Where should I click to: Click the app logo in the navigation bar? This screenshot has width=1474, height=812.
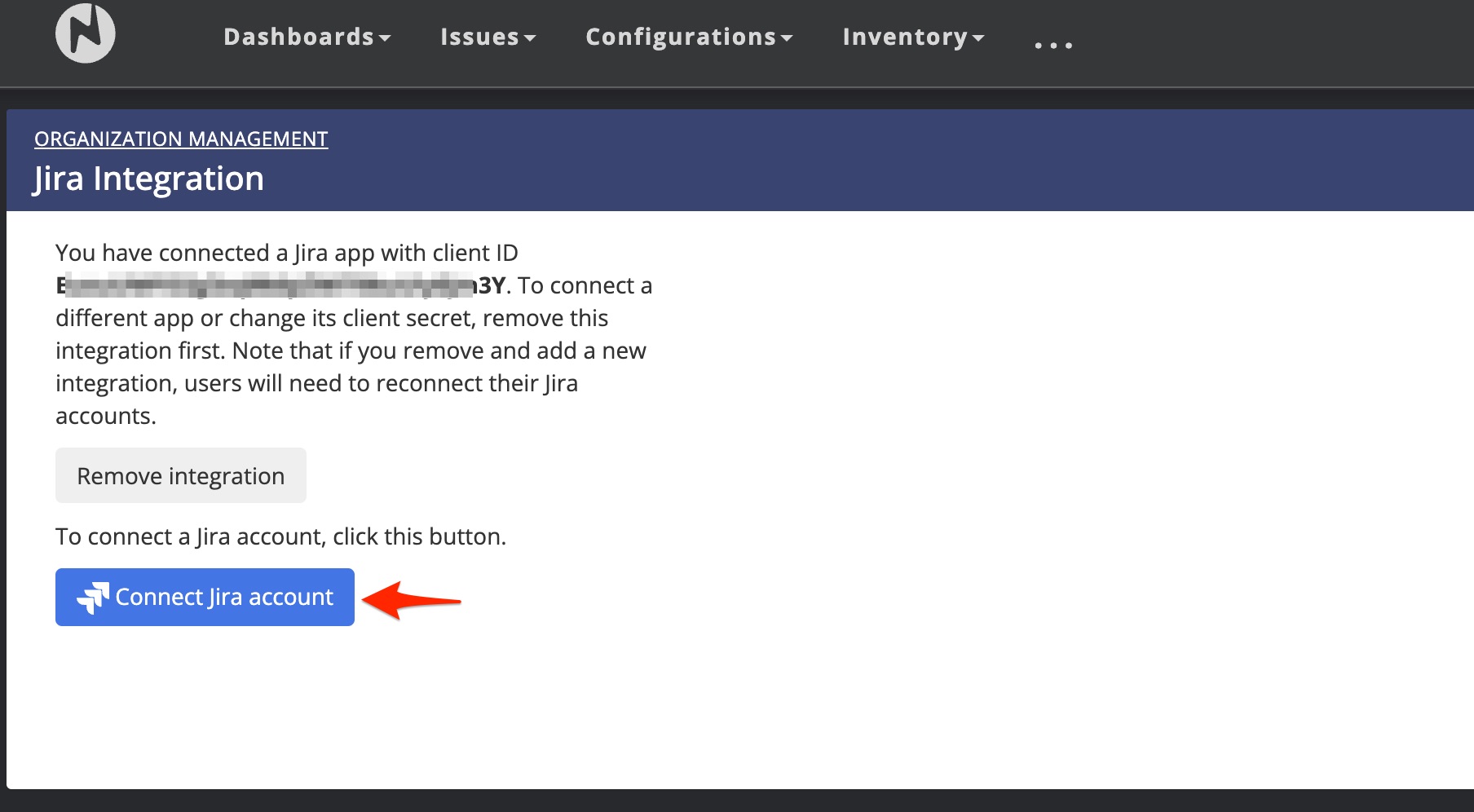pos(85,33)
